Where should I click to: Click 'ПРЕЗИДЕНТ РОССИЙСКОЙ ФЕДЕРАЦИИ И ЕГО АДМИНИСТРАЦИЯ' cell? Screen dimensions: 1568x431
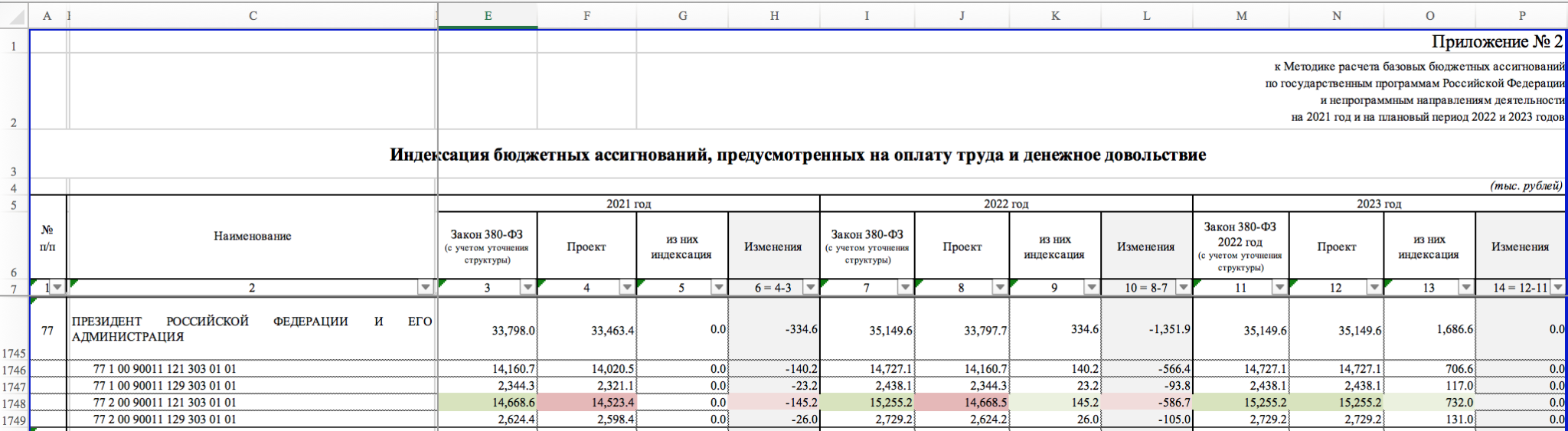click(x=253, y=329)
